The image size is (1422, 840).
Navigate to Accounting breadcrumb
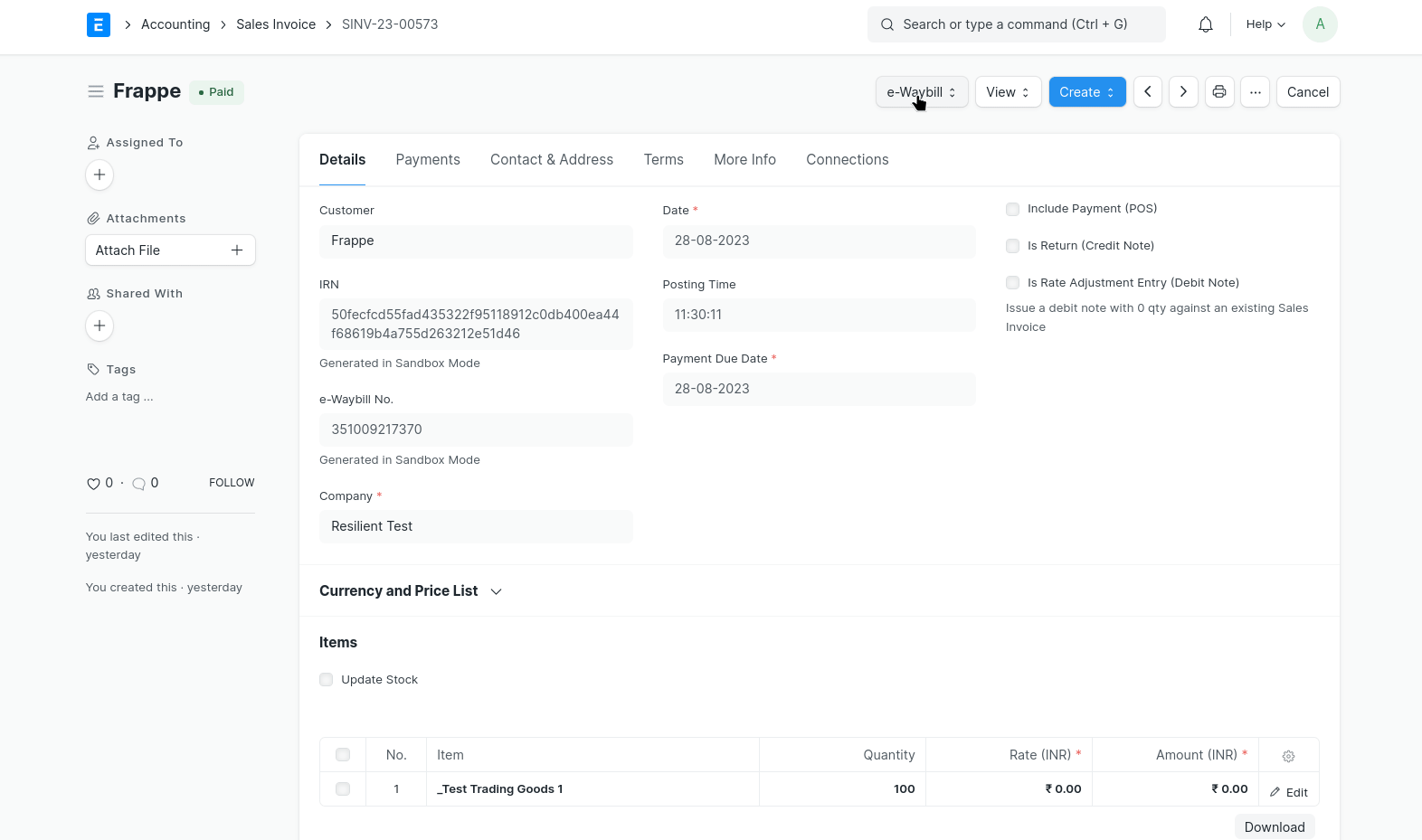point(175,24)
